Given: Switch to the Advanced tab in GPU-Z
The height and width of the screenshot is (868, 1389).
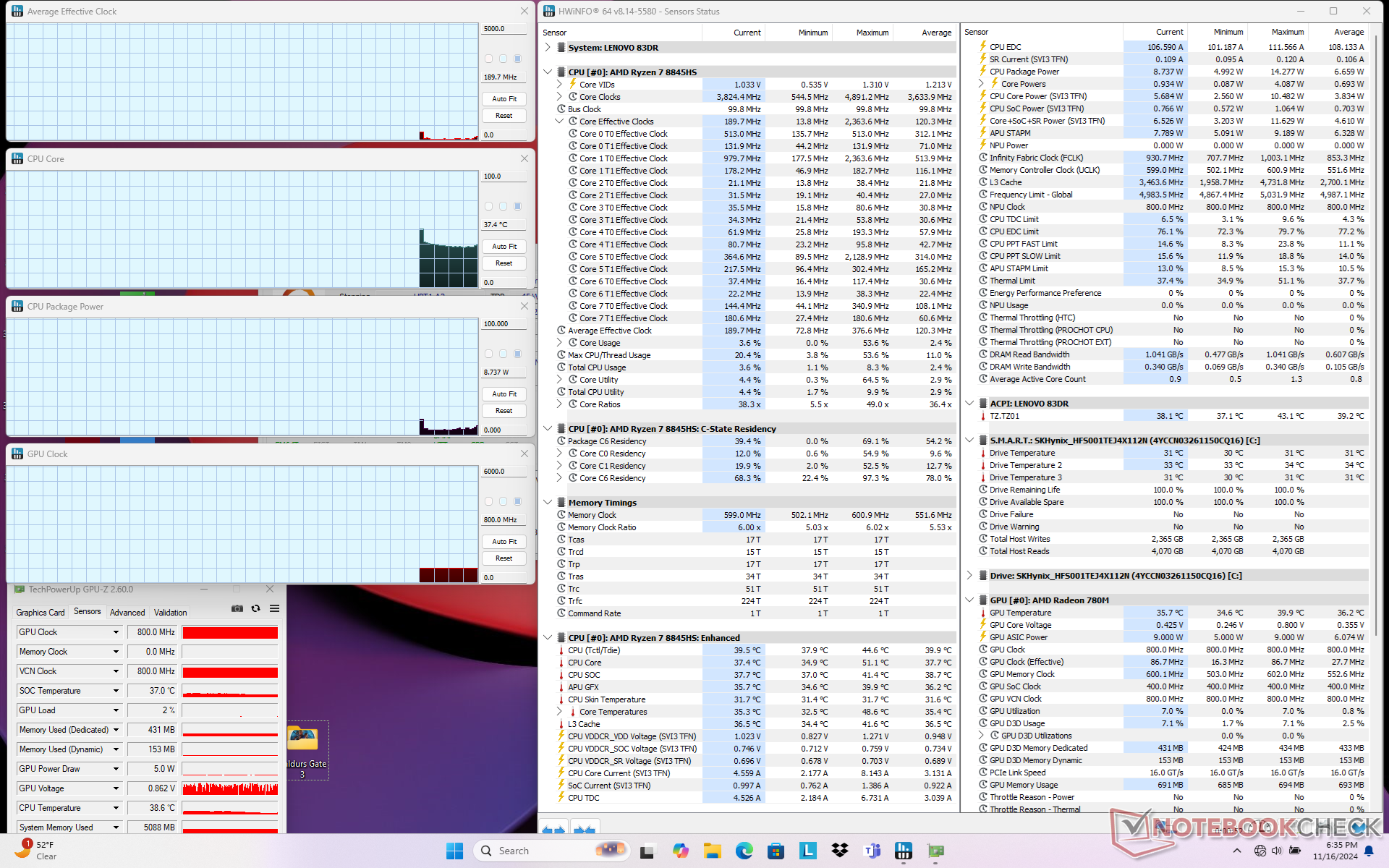Looking at the screenshot, I should [x=127, y=612].
